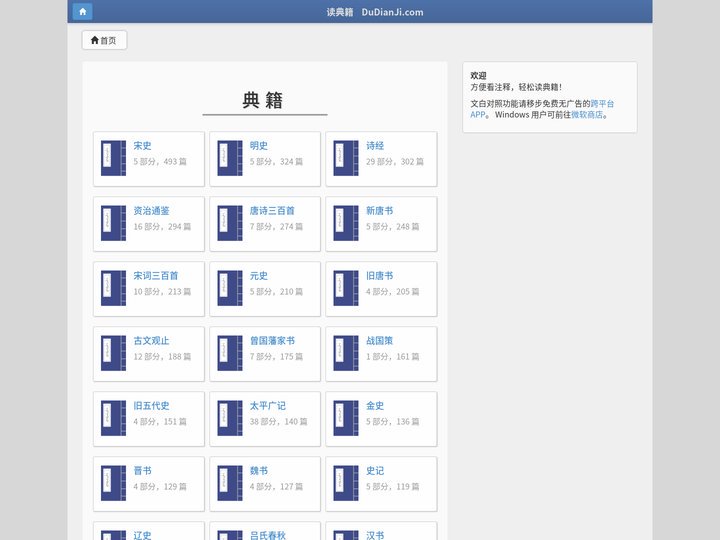The height and width of the screenshot is (540, 720).
Task: Click the home icon in the top bar
Action: coord(83,11)
